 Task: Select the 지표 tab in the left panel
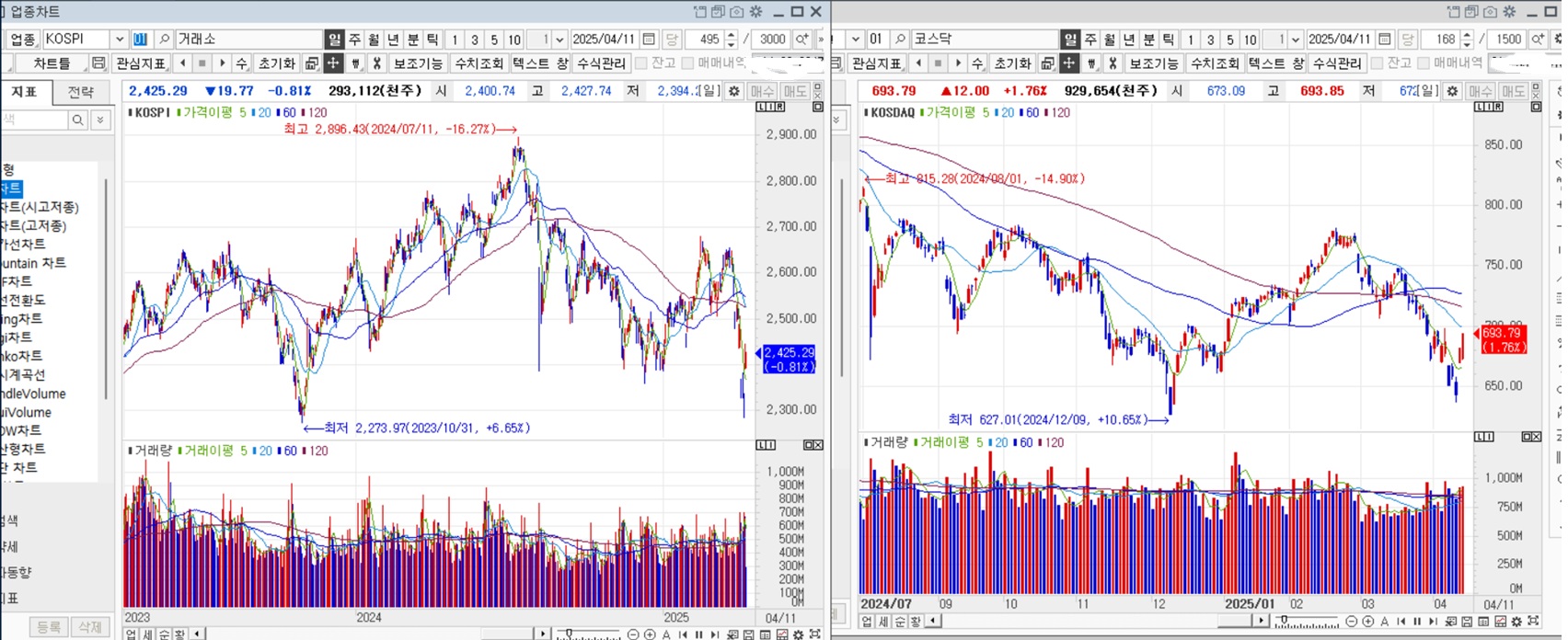point(25,92)
